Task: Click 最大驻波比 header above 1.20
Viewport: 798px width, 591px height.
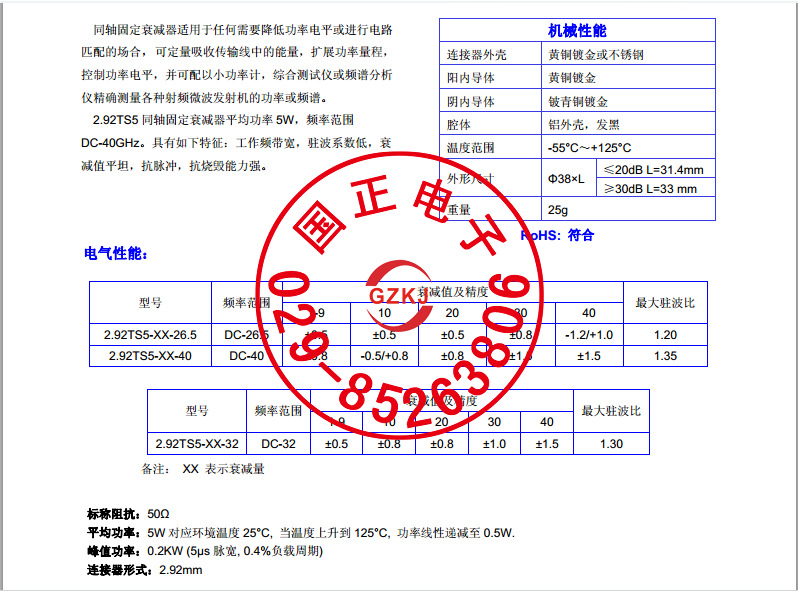Action: click(665, 303)
